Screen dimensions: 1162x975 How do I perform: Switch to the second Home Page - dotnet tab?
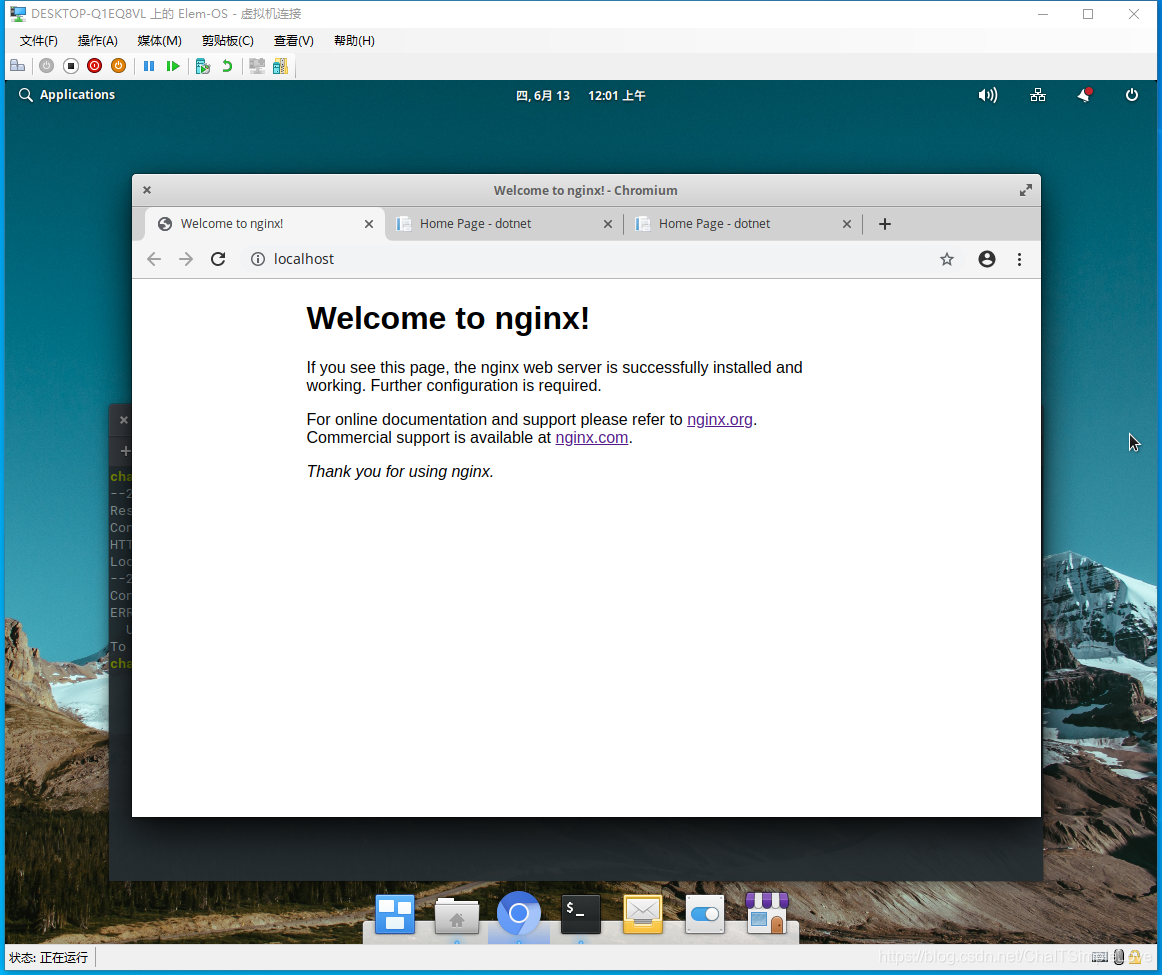coord(743,224)
